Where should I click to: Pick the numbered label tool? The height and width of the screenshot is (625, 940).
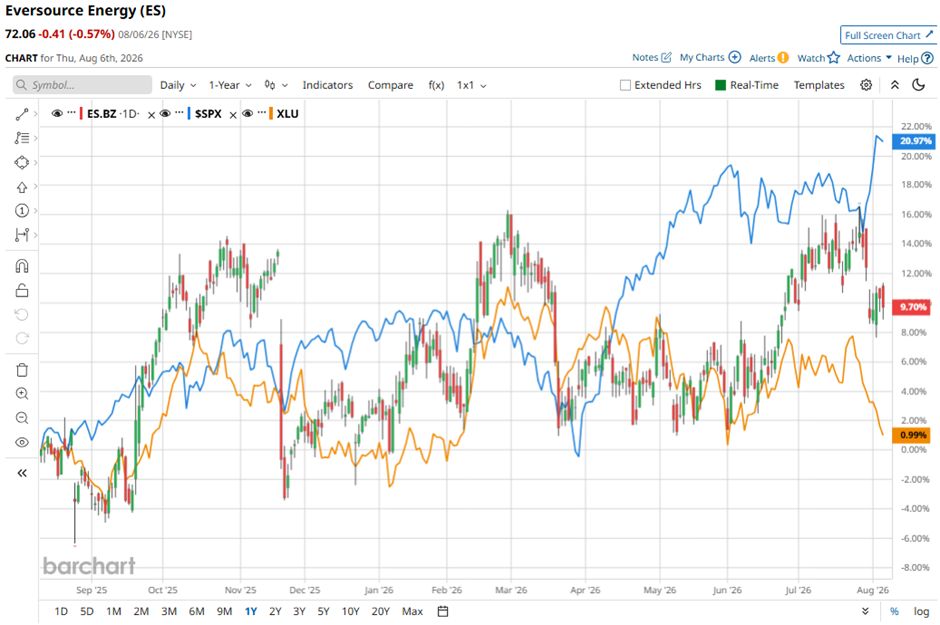22,210
